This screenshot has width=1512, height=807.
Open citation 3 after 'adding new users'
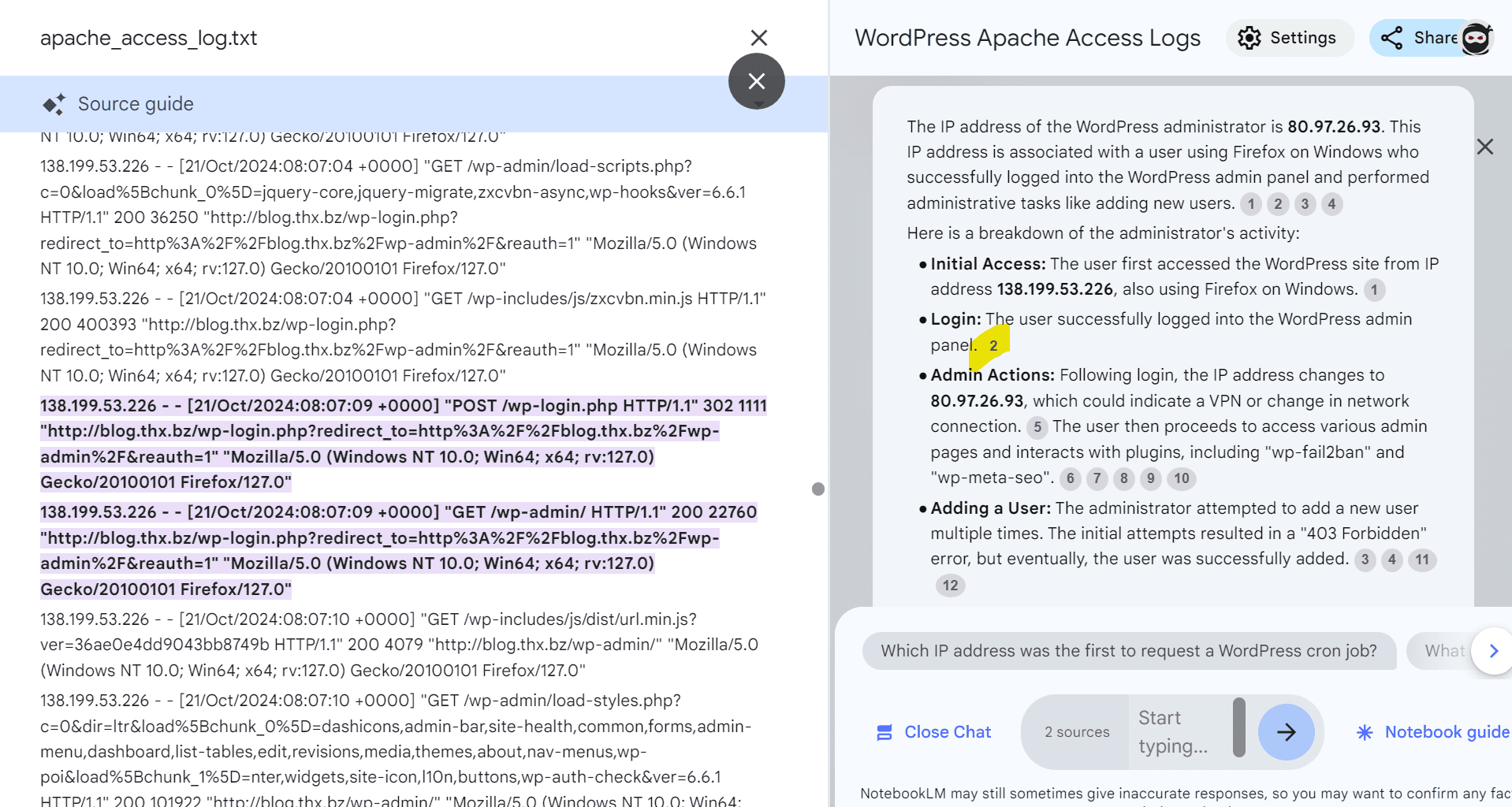[x=1305, y=204]
